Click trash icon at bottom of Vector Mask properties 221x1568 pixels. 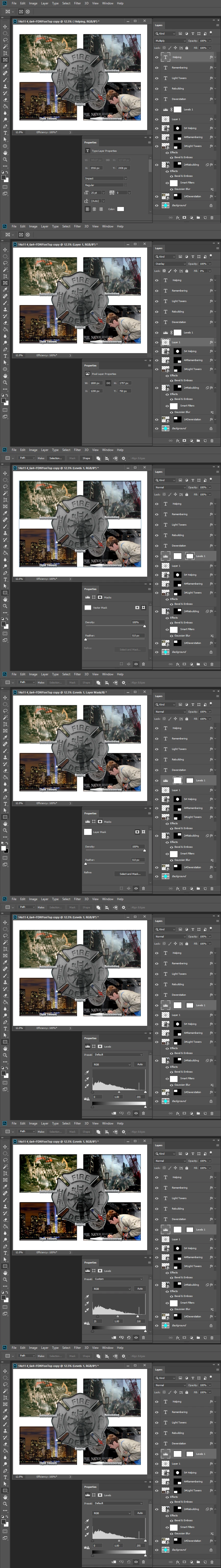144,664
